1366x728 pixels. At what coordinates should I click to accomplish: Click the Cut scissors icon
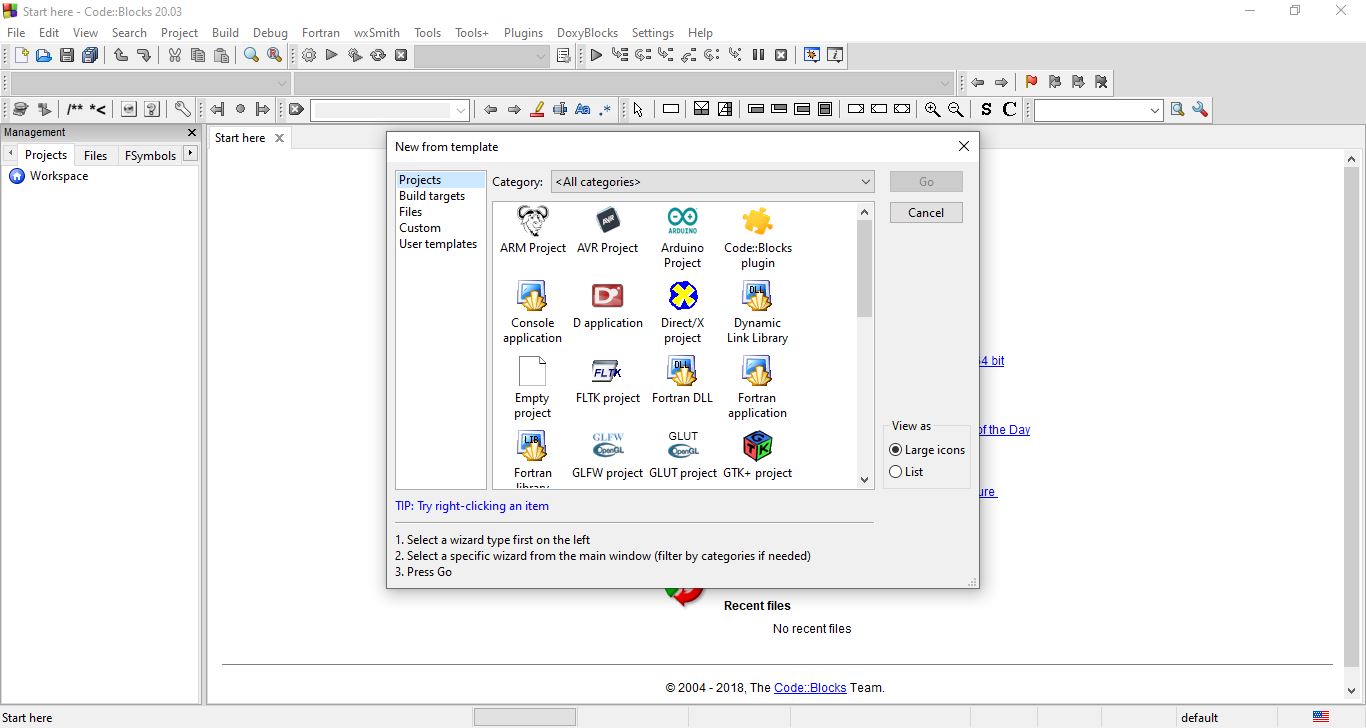click(174, 56)
